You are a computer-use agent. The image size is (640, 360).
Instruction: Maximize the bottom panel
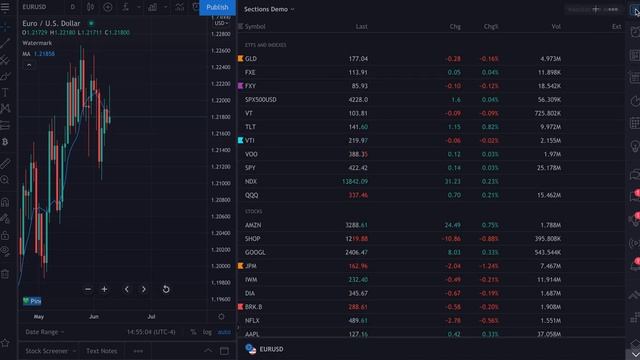click(x=224, y=351)
